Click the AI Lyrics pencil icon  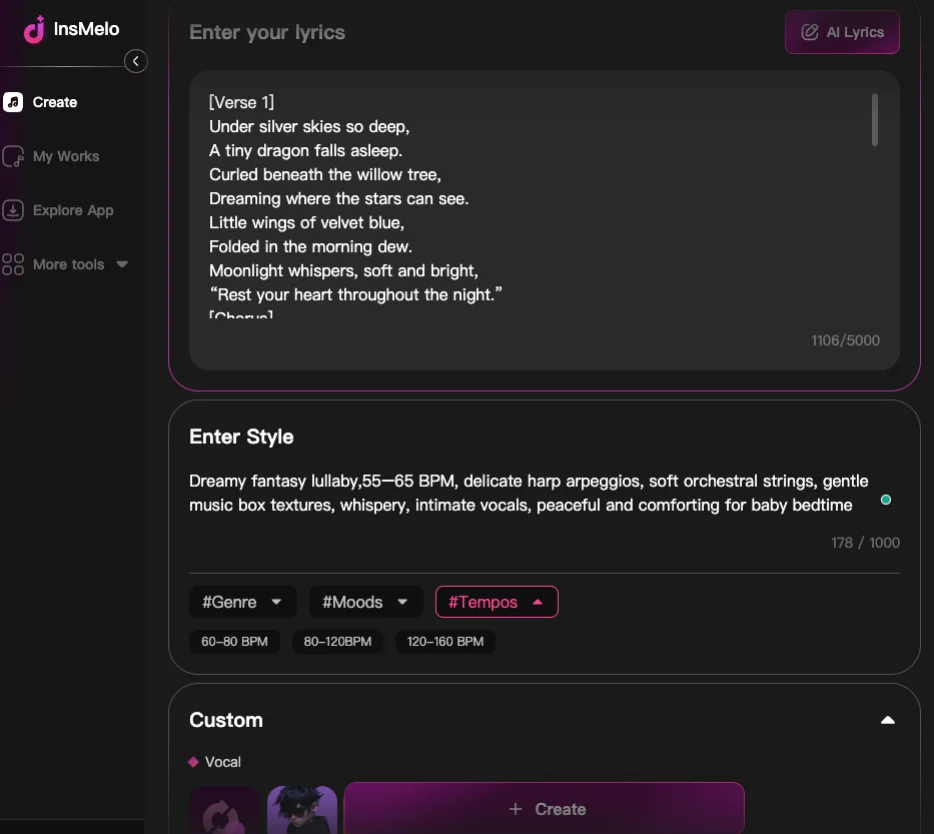click(x=810, y=32)
